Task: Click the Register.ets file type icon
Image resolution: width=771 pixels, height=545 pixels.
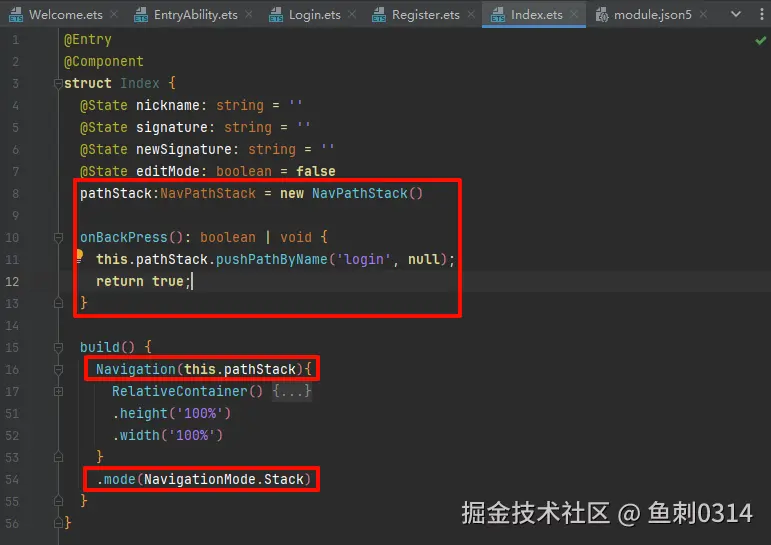Action: point(379,15)
